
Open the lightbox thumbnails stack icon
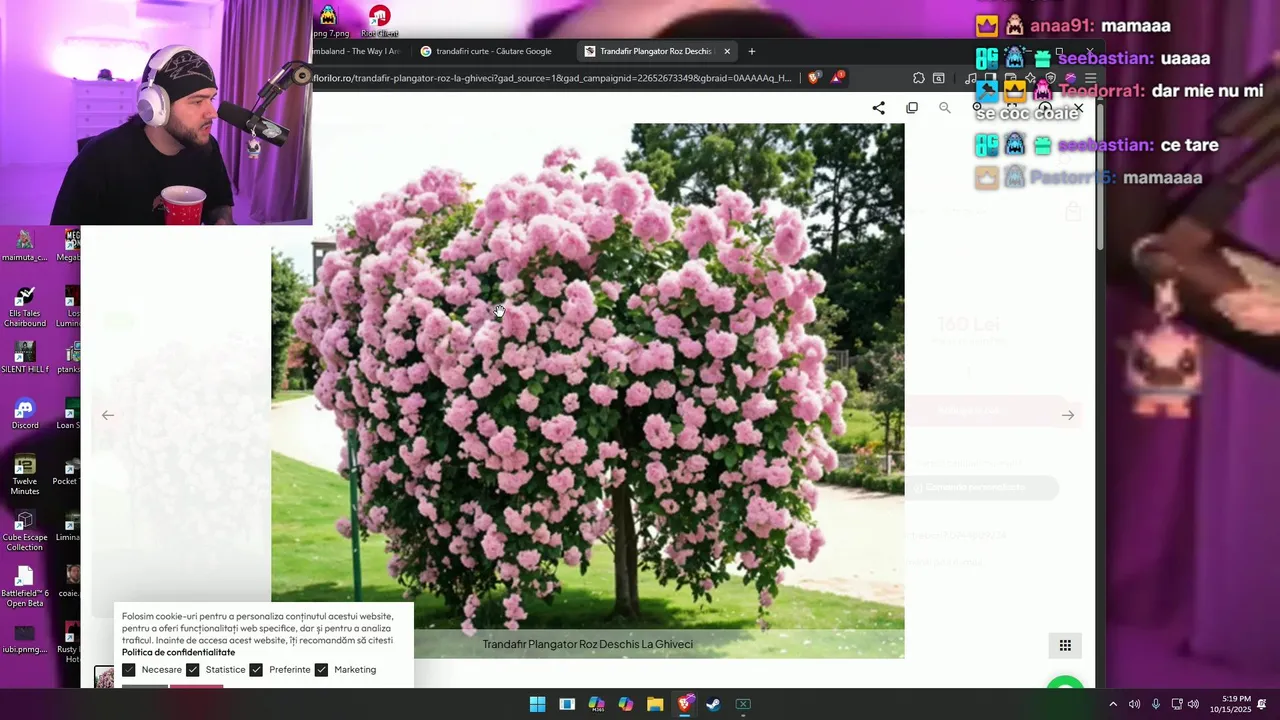[912, 108]
